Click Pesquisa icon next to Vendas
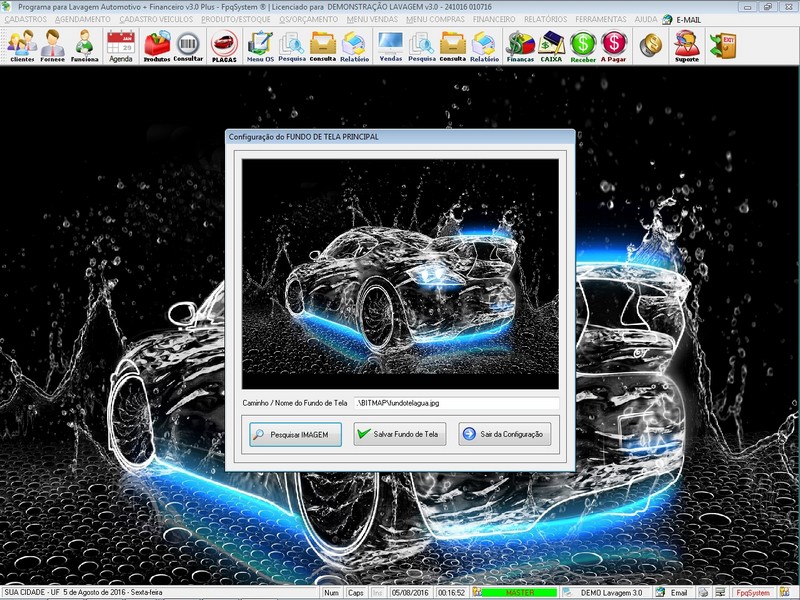Screen dimensions: 800x600 [x=422, y=46]
